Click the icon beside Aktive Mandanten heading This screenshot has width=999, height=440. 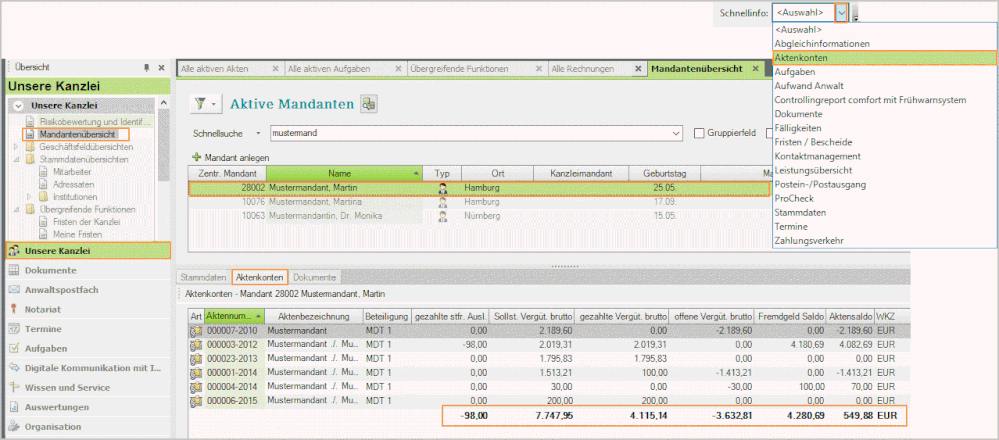(x=368, y=104)
